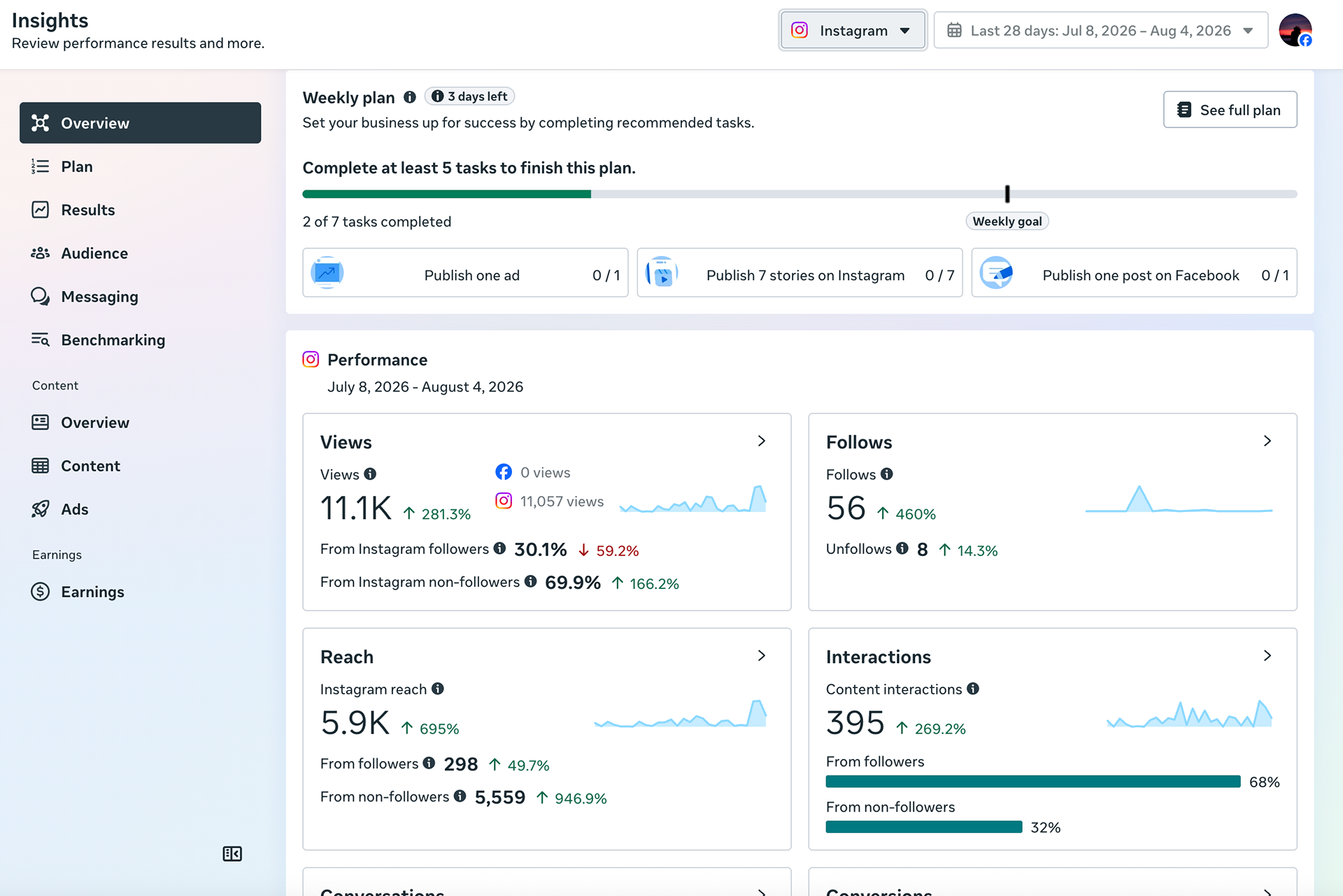This screenshot has width=1343, height=896.
Task: Click the Content table icon
Action: [x=41, y=466]
